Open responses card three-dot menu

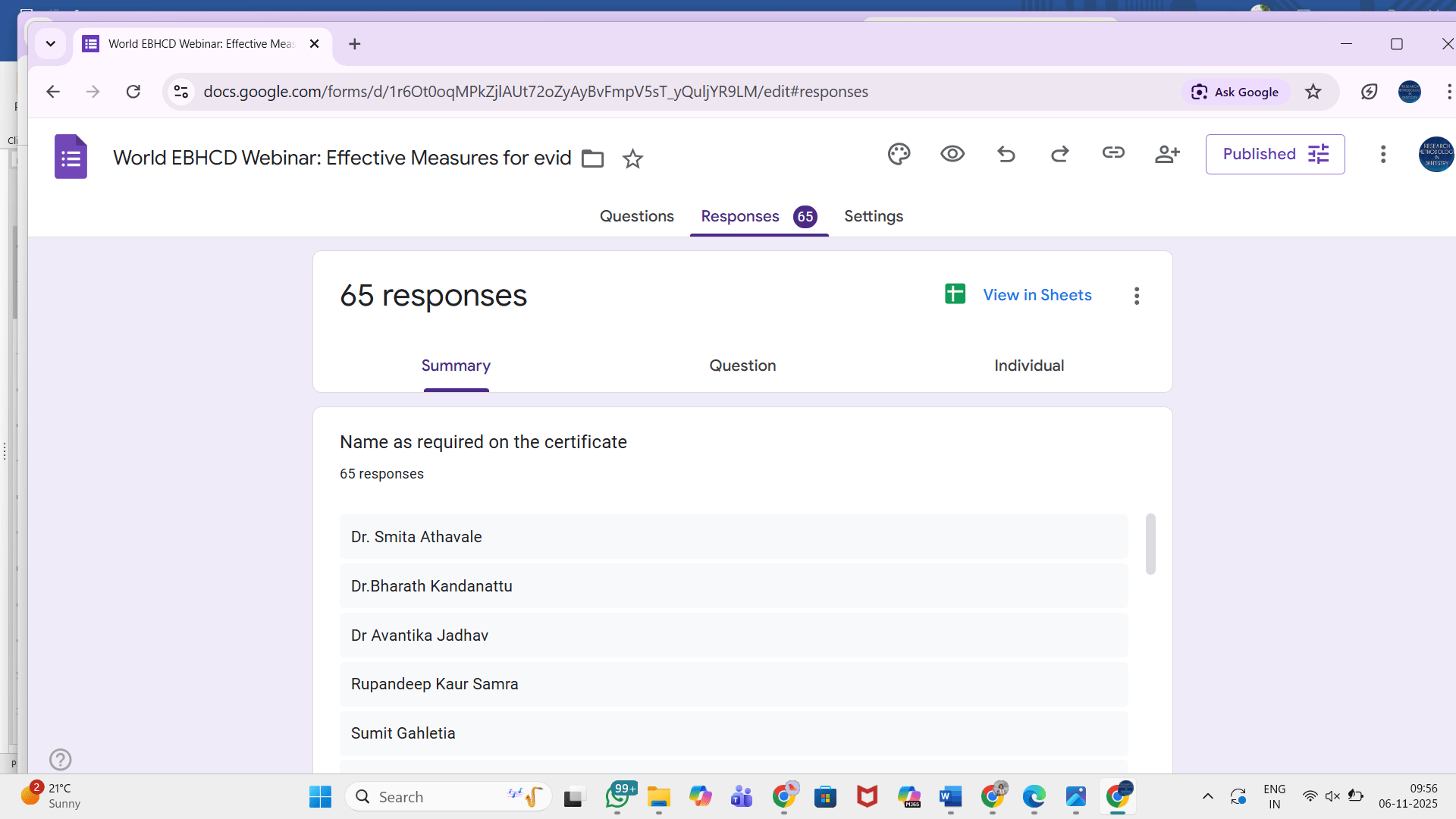1136,296
